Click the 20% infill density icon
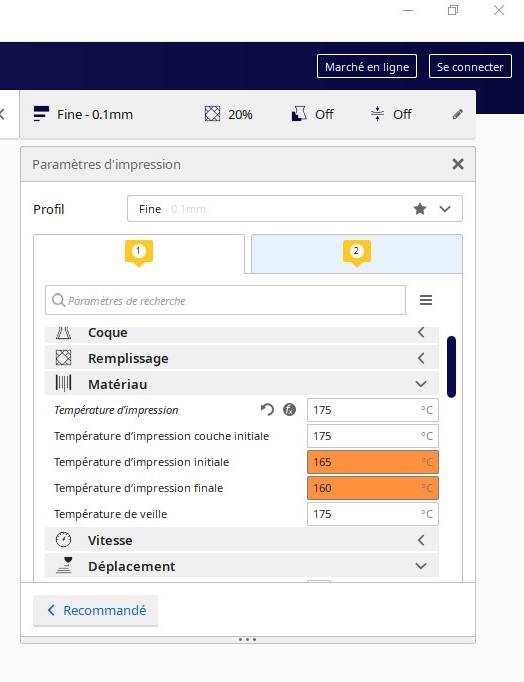524x682 pixels. click(x=212, y=114)
